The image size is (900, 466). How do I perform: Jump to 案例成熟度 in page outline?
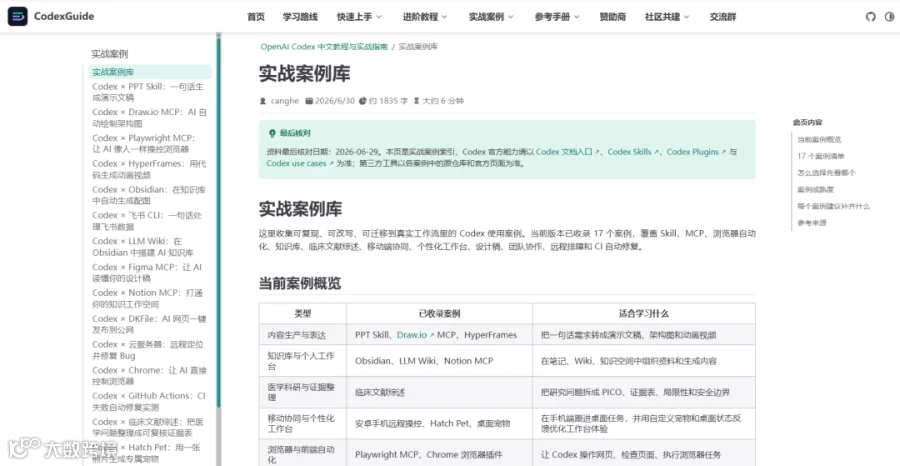pos(815,189)
